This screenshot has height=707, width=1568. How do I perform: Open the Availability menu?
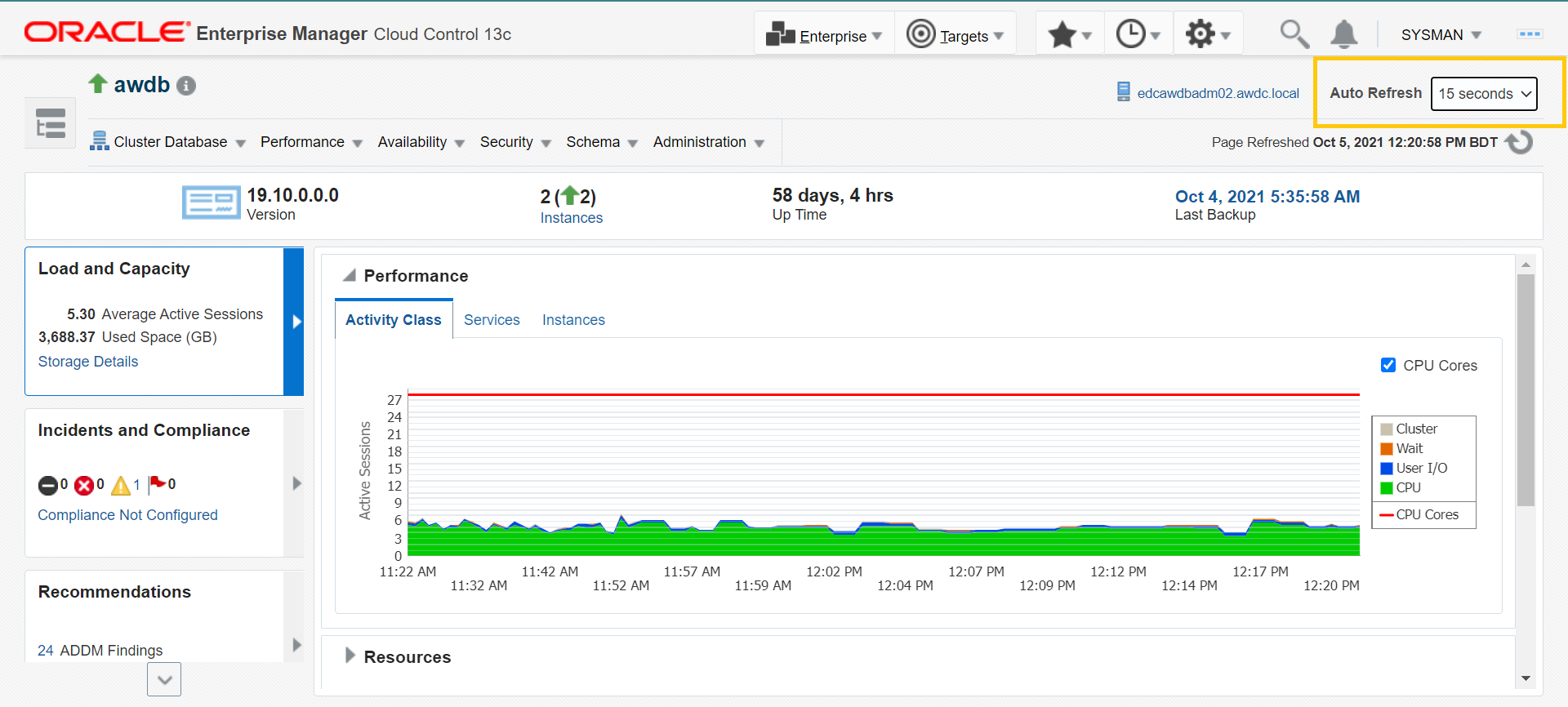point(420,142)
